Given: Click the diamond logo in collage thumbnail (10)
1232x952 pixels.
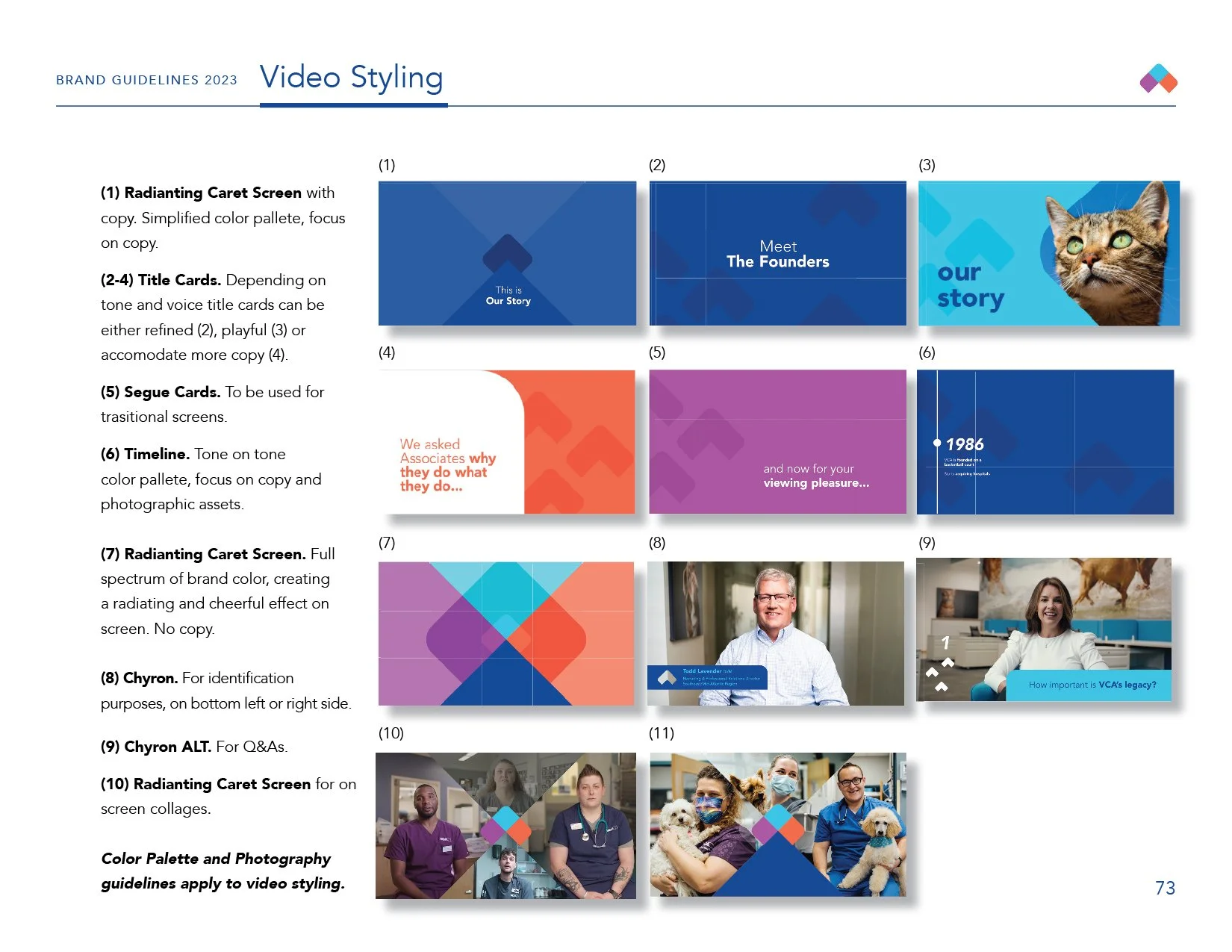Looking at the screenshot, I should [x=505, y=824].
